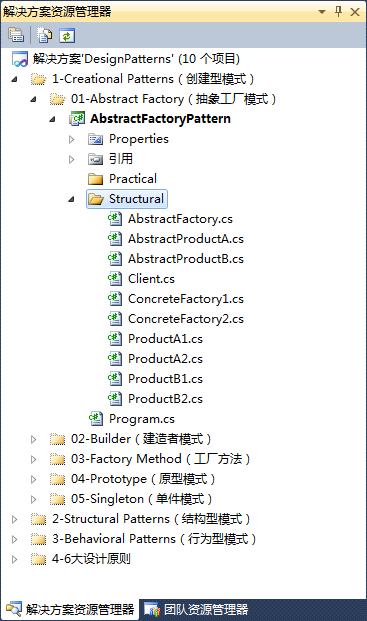The image size is (367, 621).
Task: Click the Properties toolbar icon
Action: point(16,35)
